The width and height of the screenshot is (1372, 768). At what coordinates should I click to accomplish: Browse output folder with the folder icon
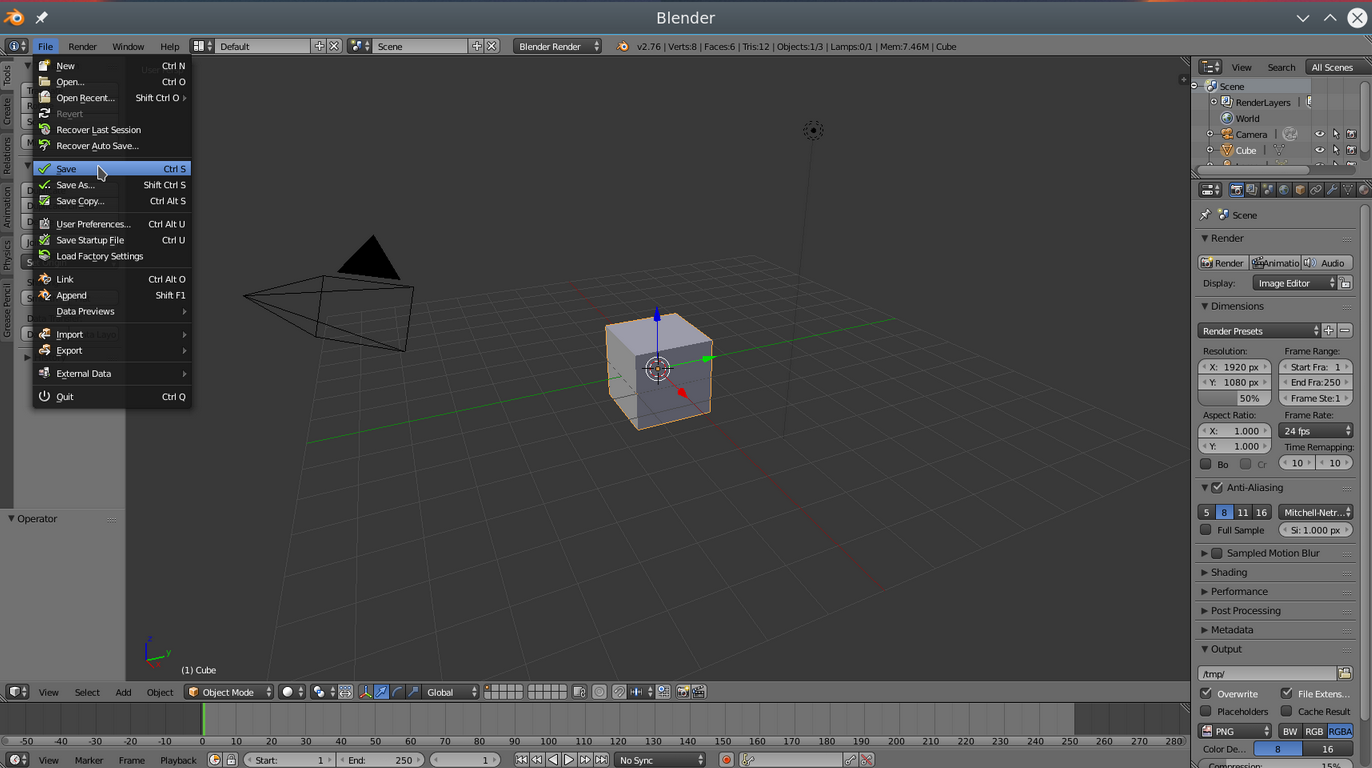(x=1345, y=674)
